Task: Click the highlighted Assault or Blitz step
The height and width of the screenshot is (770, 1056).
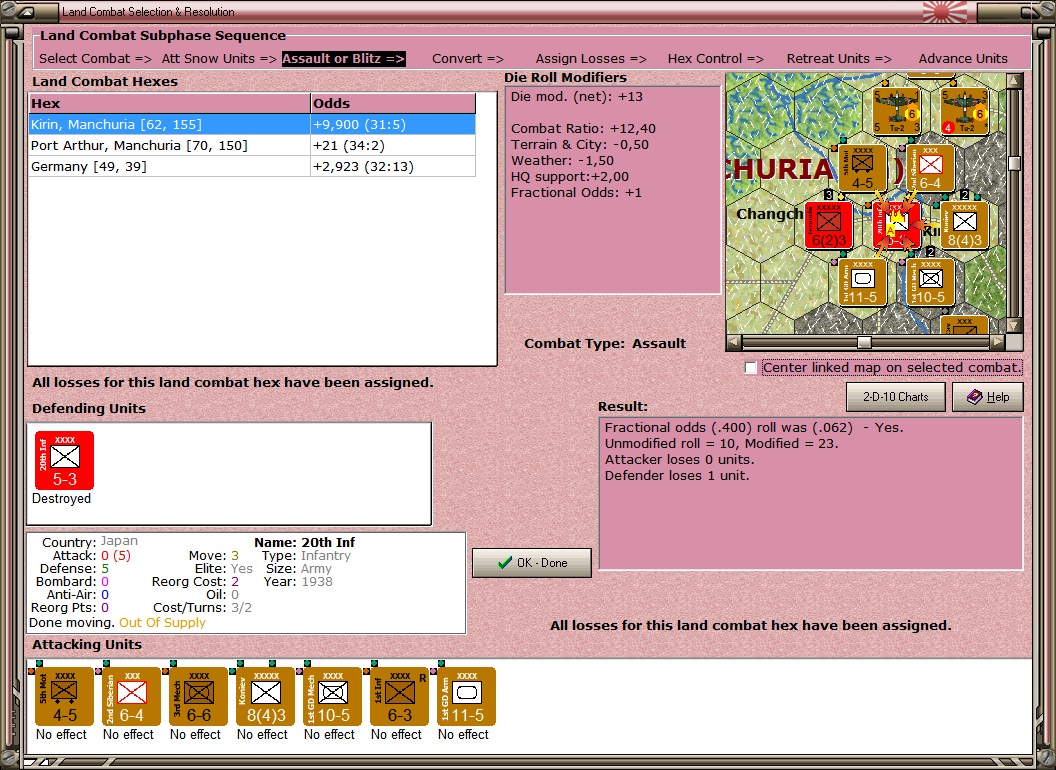Action: coord(343,59)
